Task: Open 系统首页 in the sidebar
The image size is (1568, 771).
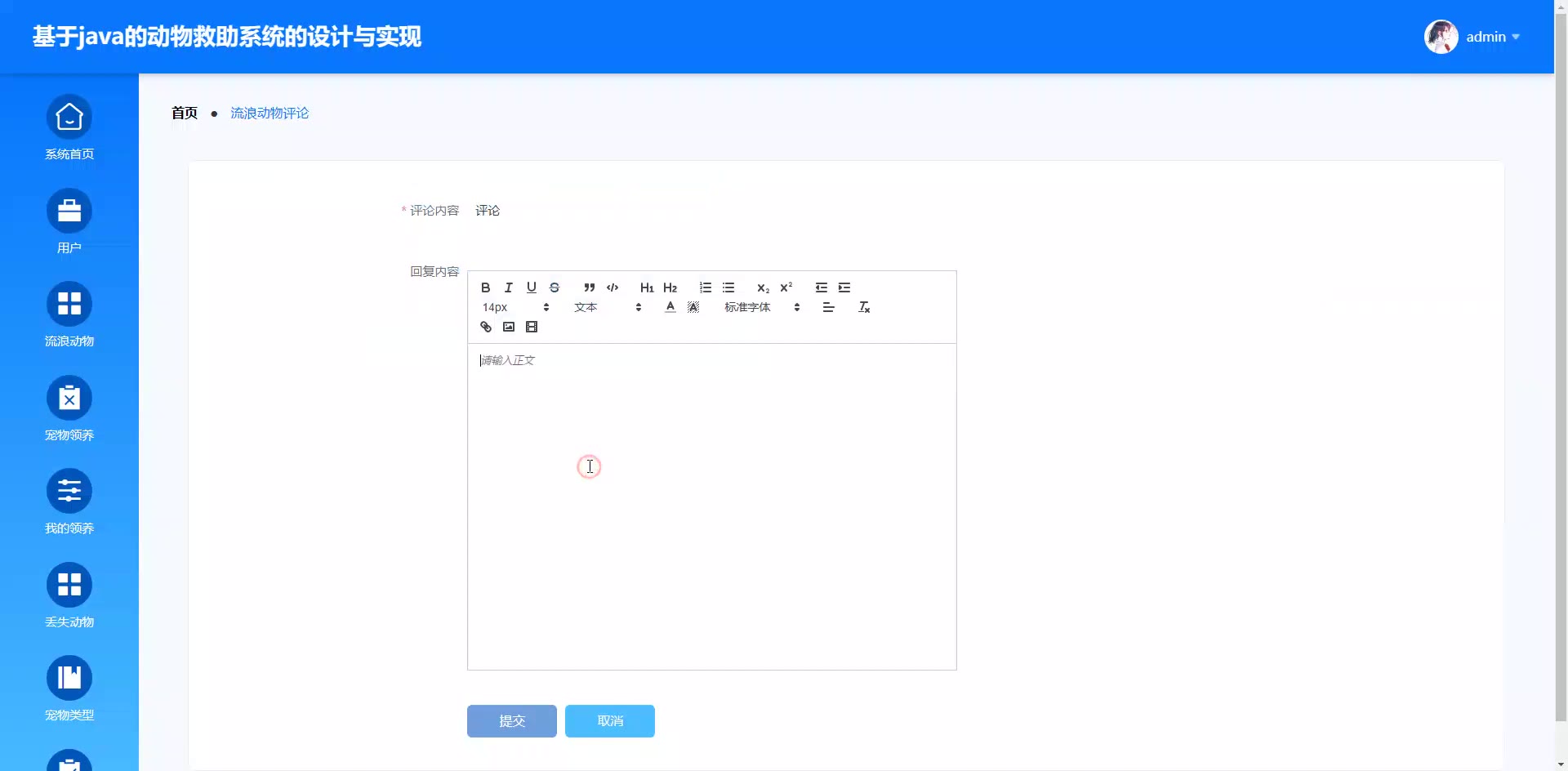Action: pyautogui.click(x=69, y=128)
